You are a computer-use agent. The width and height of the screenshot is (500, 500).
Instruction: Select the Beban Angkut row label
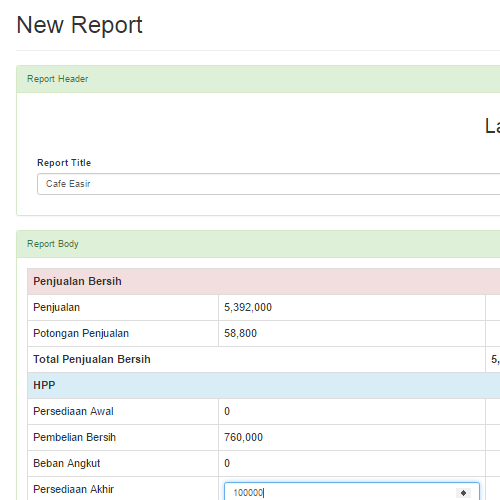click(x=67, y=463)
